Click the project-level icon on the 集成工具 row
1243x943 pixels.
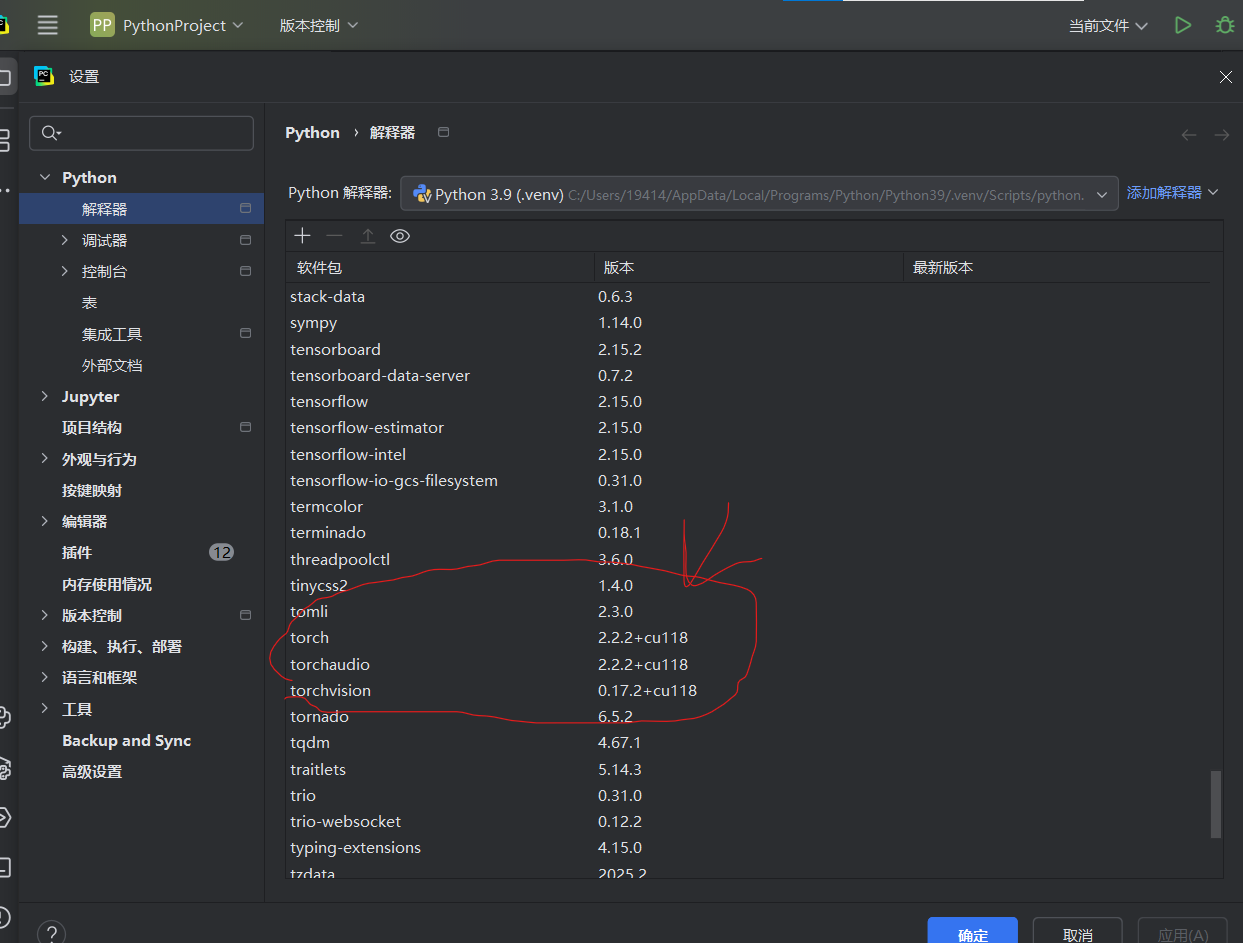tap(245, 333)
